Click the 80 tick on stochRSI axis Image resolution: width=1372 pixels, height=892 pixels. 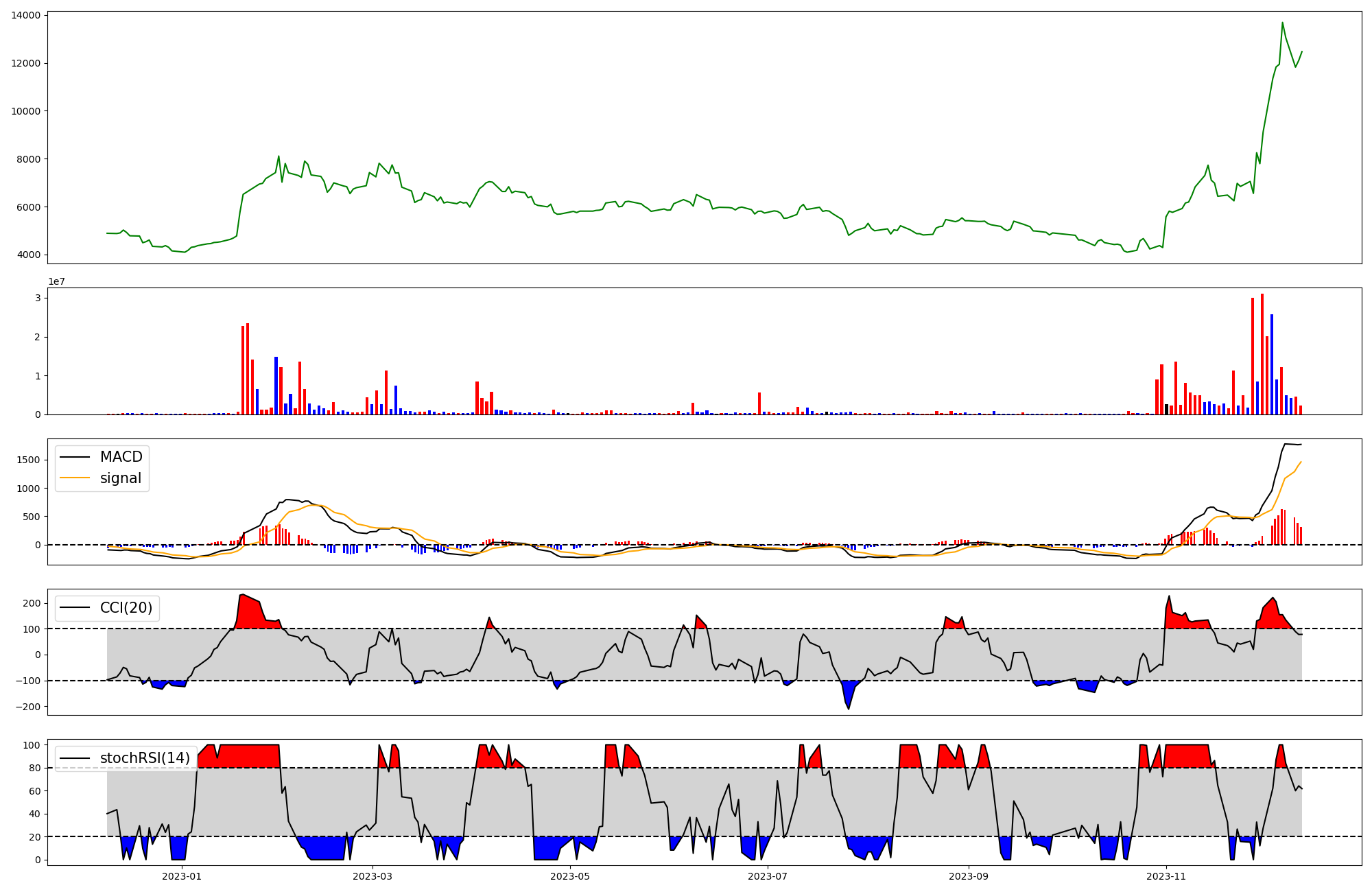[x=34, y=768]
